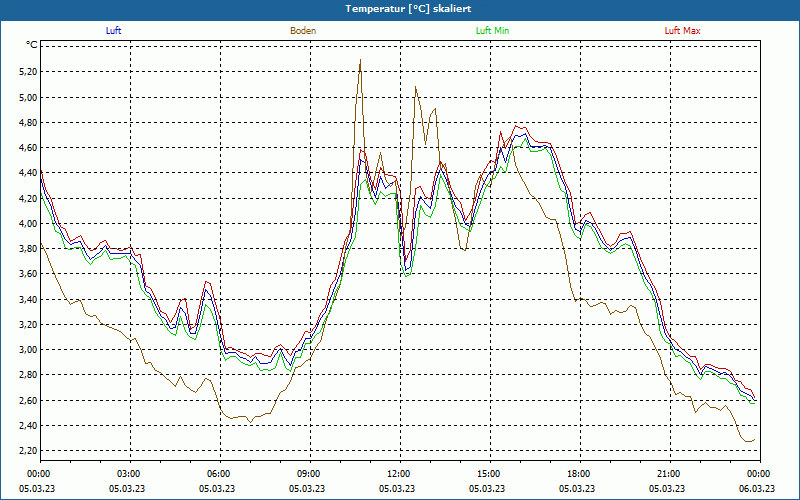Click the 5,00 y-axis value
The height and width of the screenshot is (500, 800).
click(29, 97)
